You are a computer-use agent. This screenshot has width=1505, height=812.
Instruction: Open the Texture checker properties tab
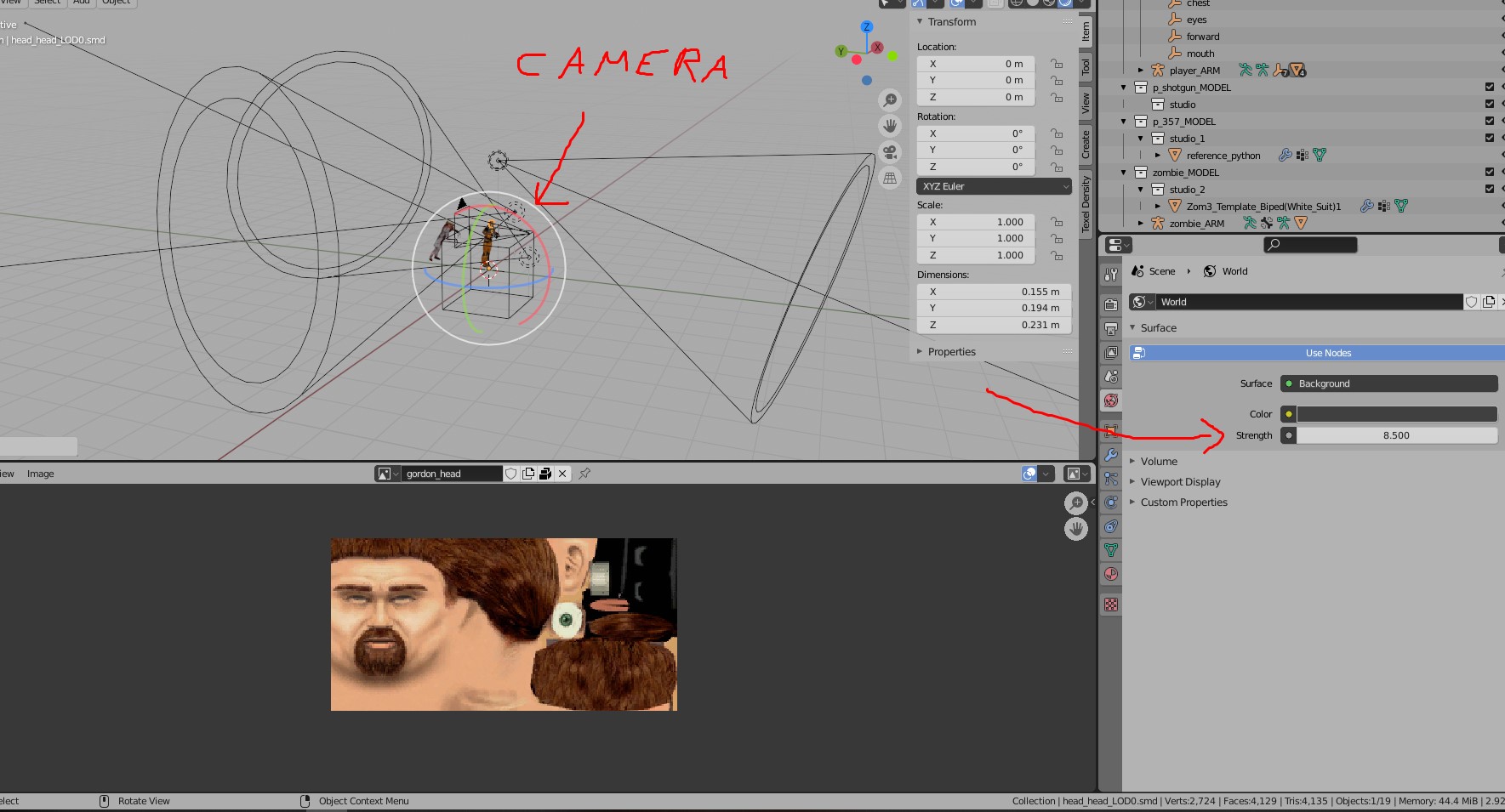[x=1110, y=605]
